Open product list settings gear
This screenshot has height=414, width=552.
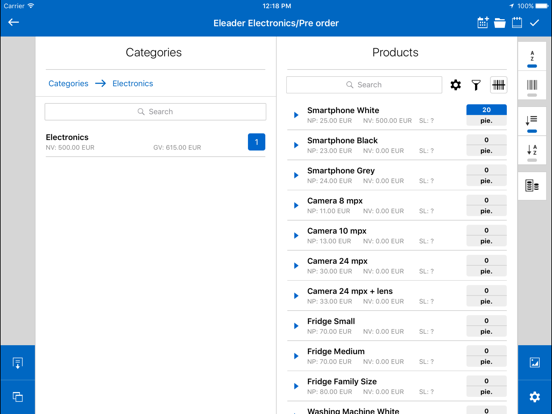456,85
